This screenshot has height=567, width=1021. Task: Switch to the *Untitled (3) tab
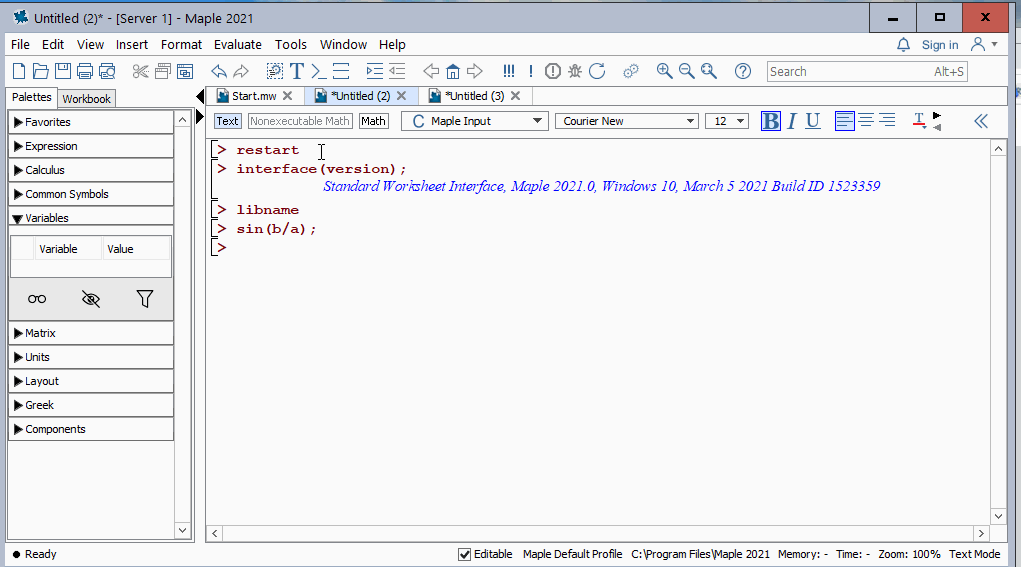coord(475,96)
